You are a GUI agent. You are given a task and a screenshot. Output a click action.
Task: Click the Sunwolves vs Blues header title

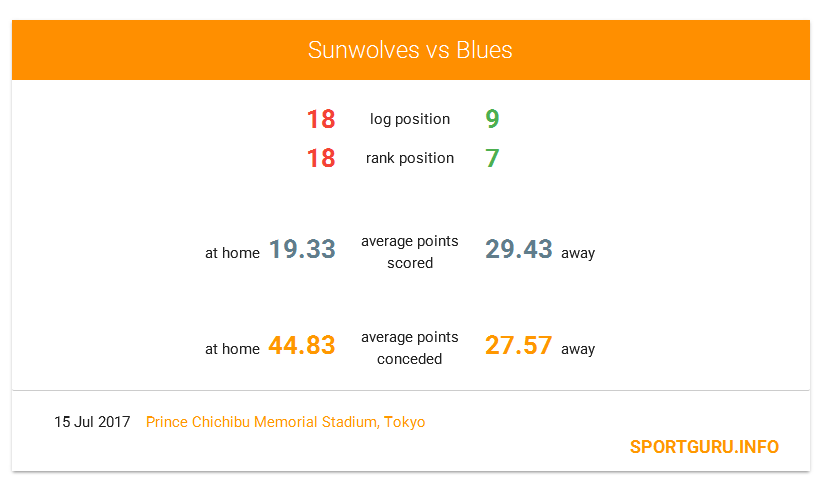410,50
